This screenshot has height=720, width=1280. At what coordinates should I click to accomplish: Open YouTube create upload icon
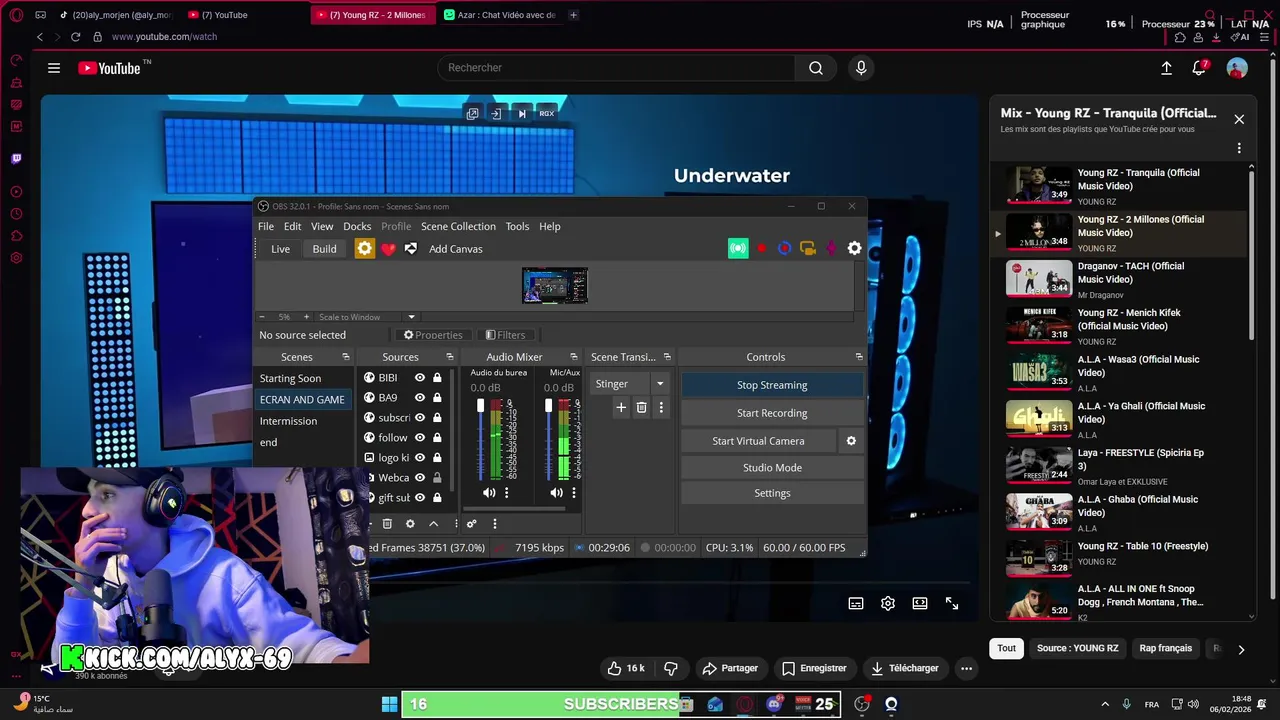[1166, 68]
